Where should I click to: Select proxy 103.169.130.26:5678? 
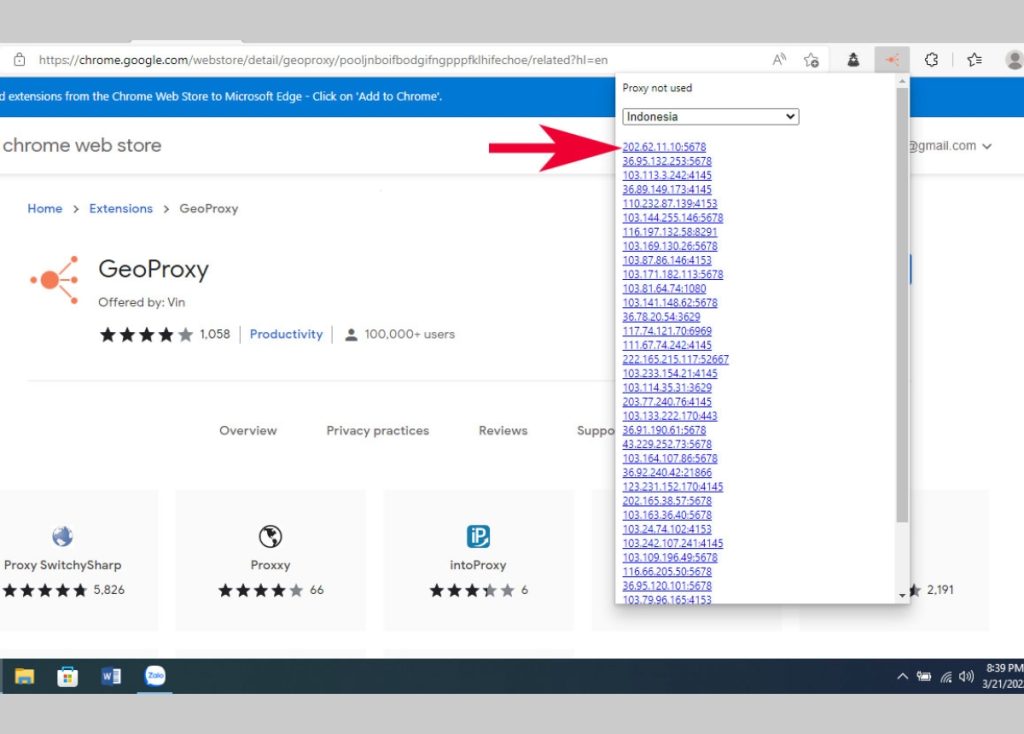tap(670, 246)
